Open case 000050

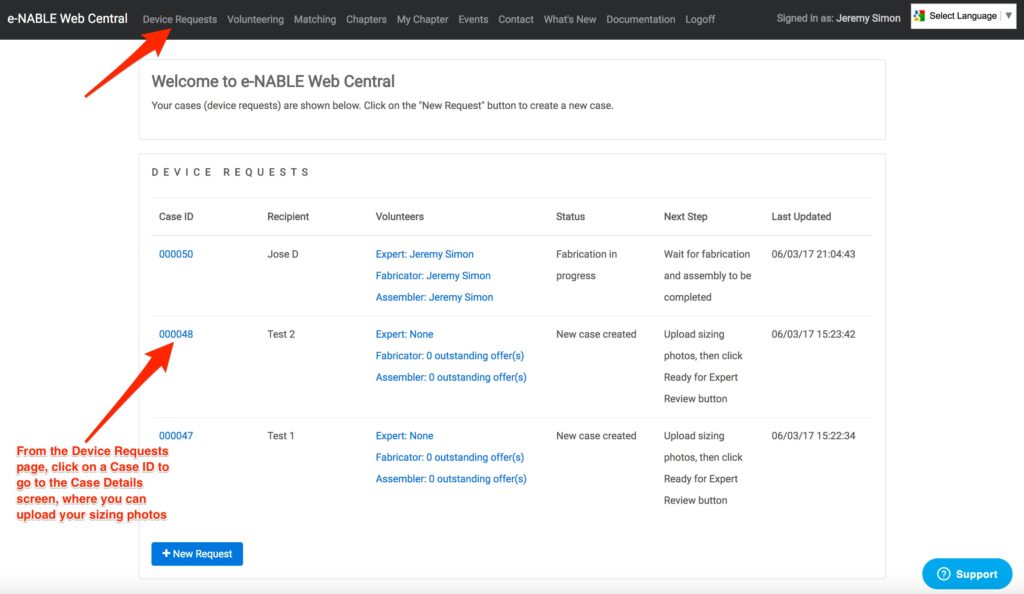click(x=176, y=254)
